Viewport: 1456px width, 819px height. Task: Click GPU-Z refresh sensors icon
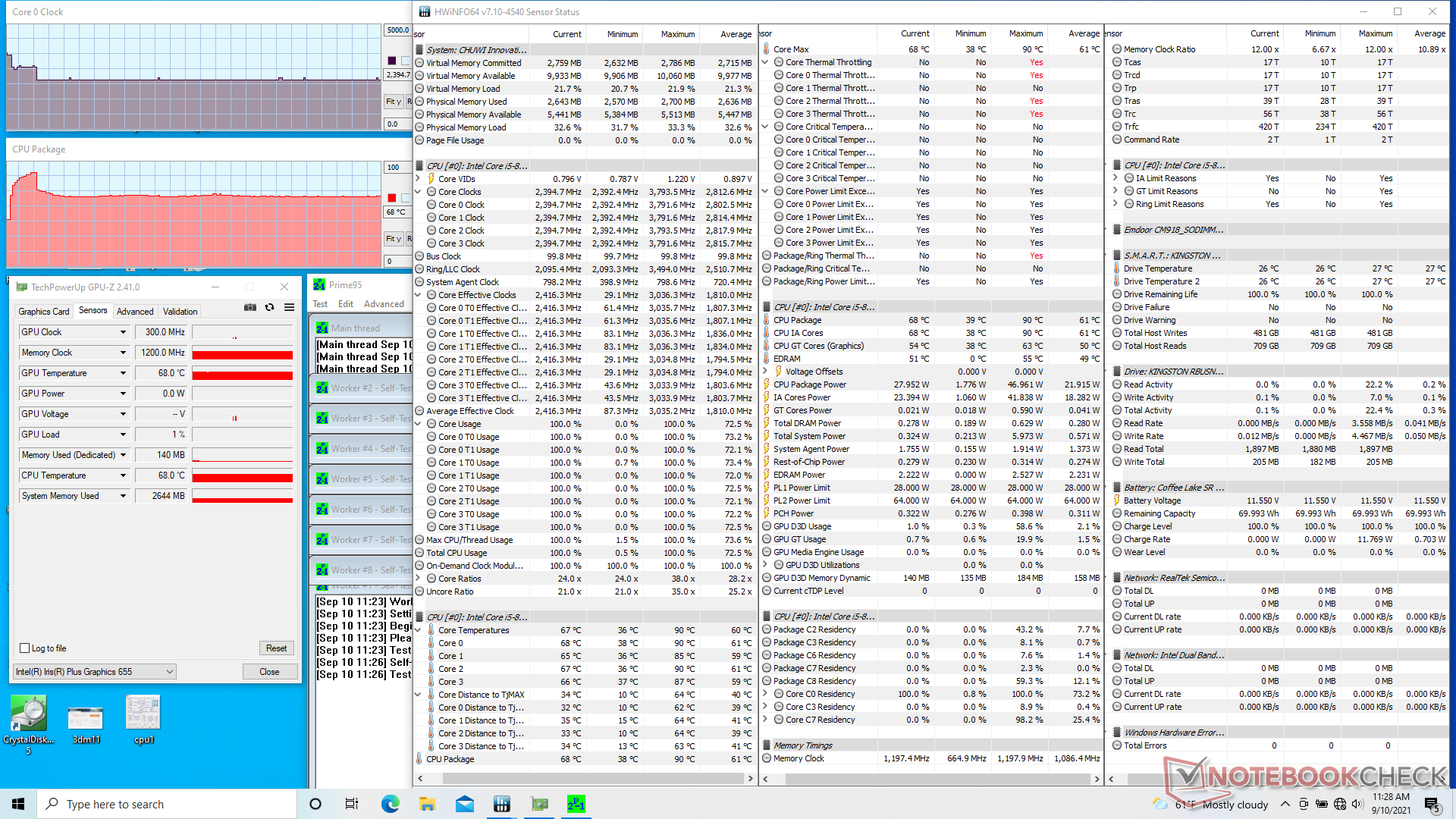click(x=269, y=307)
